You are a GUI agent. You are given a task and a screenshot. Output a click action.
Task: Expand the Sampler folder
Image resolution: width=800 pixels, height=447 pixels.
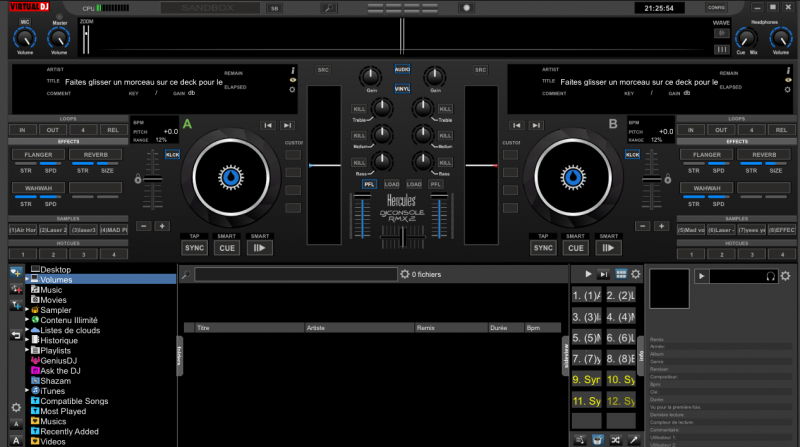tap(27, 310)
